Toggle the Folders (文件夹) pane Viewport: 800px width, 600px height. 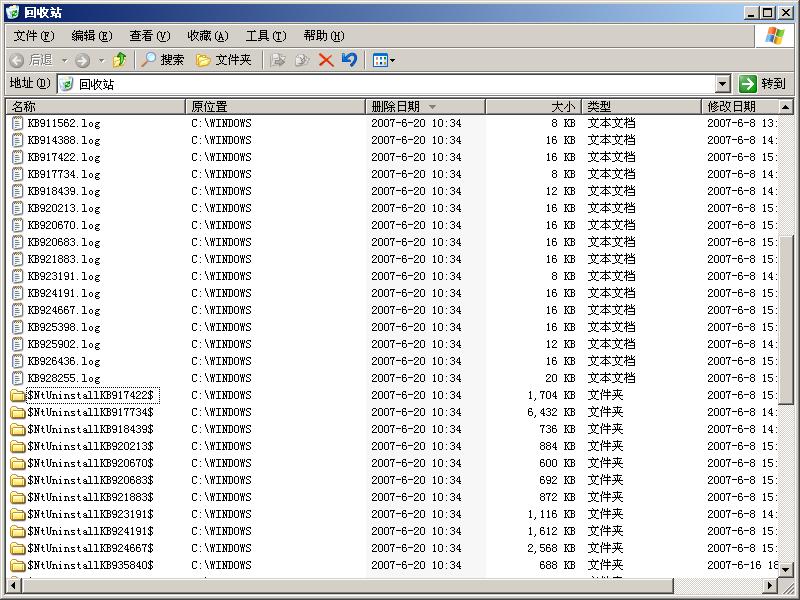point(224,60)
